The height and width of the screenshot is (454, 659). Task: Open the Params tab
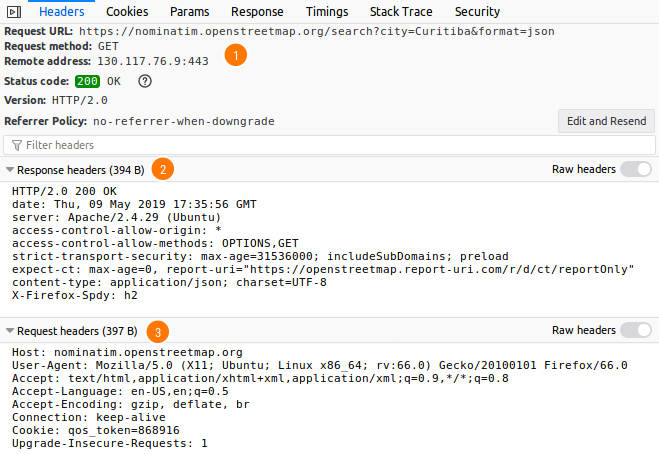[190, 12]
